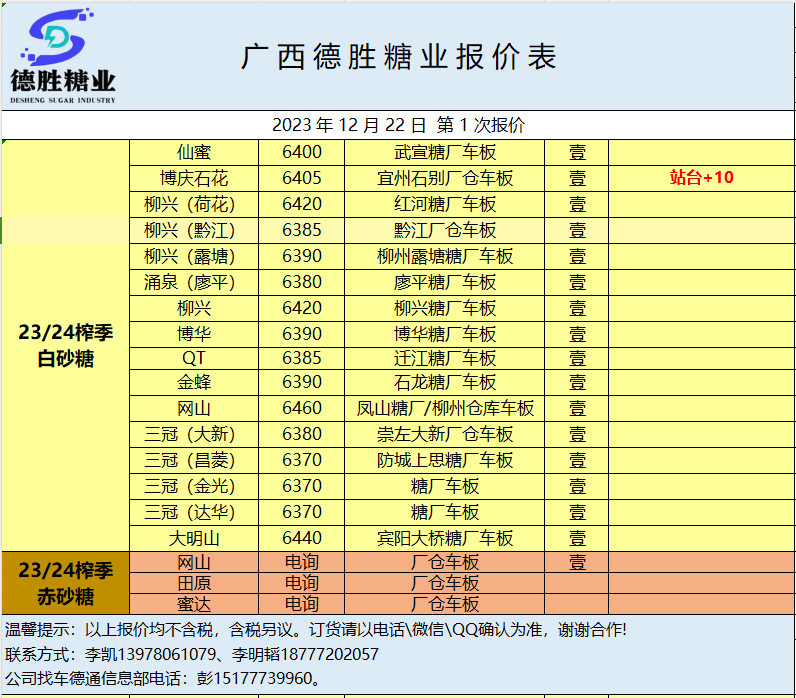Click the 公司找车 logistics phone line
Viewport: 796px width, 698px height.
165,680
